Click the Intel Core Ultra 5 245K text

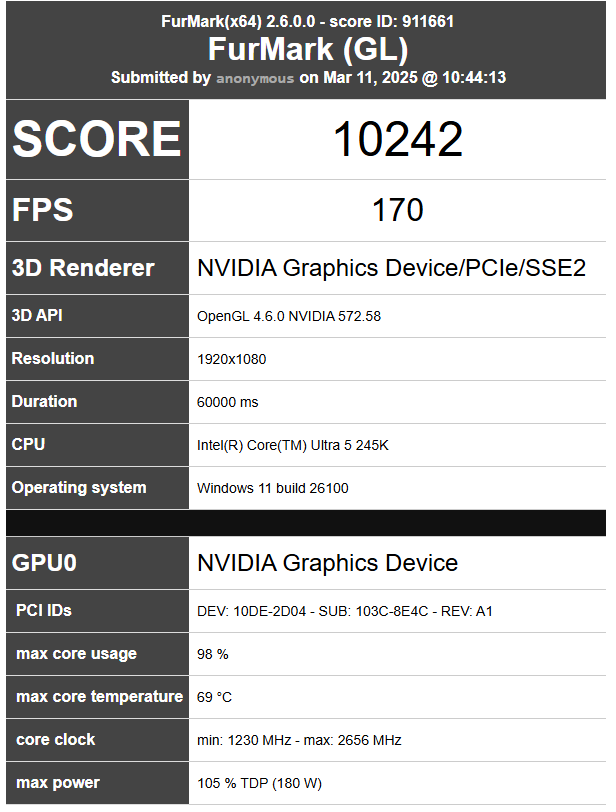pyautogui.click(x=293, y=445)
